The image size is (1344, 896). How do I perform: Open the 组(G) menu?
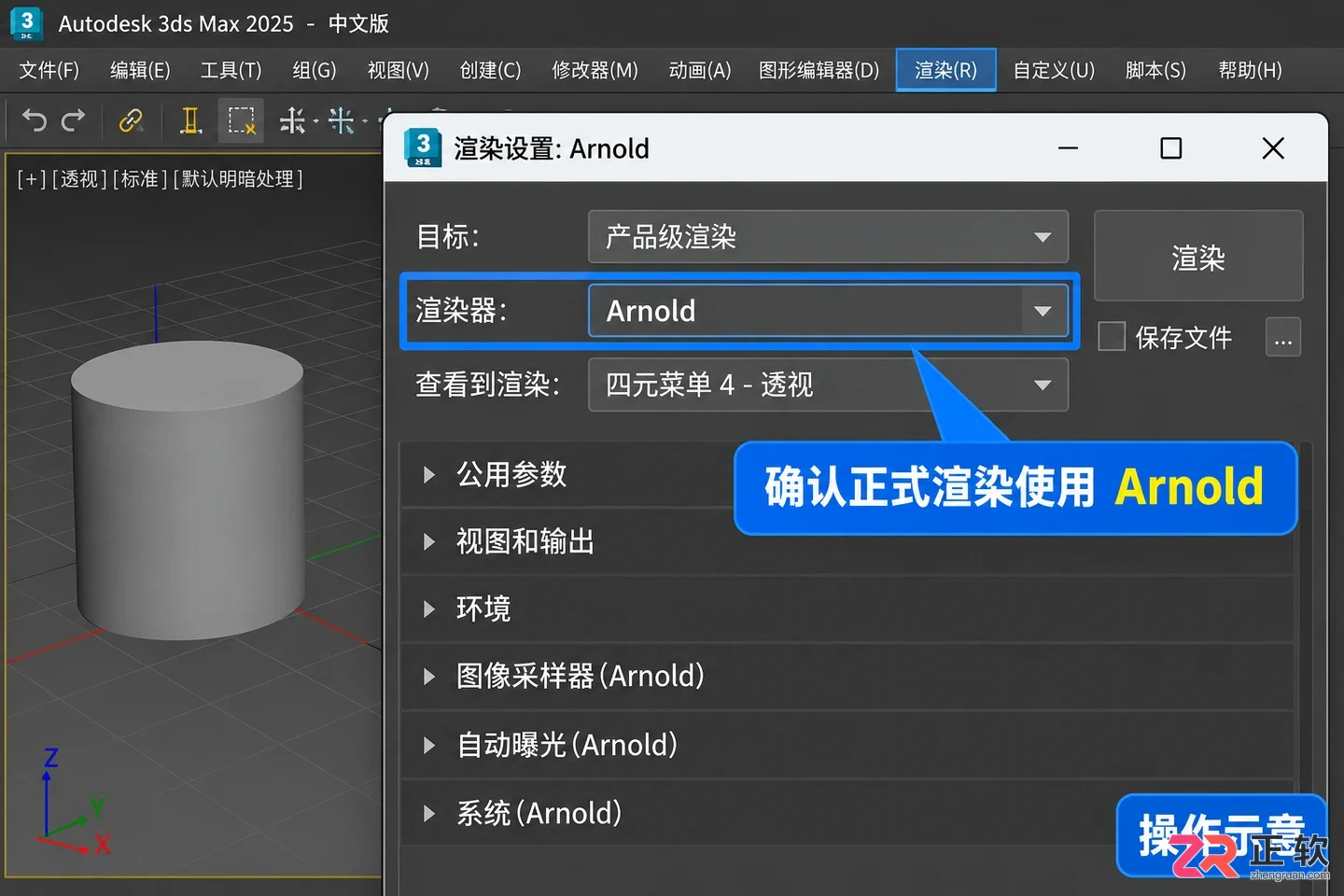click(314, 70)
